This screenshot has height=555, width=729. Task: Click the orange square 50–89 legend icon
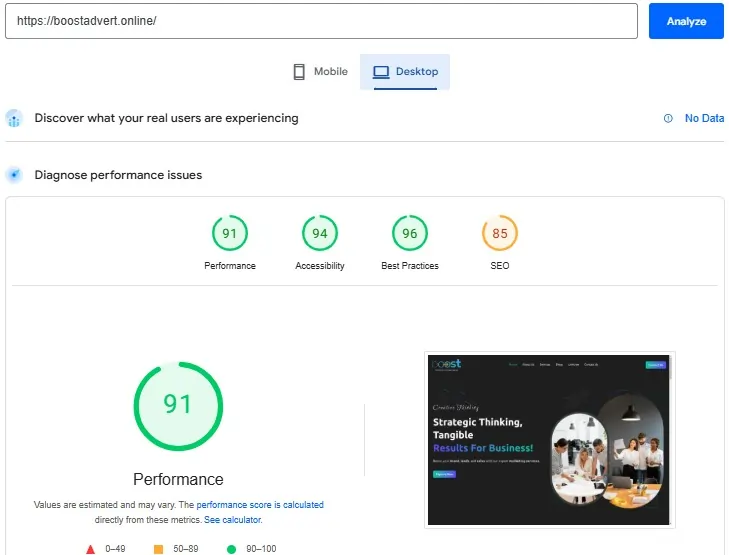pyautogui.click(x=159, y=549)
